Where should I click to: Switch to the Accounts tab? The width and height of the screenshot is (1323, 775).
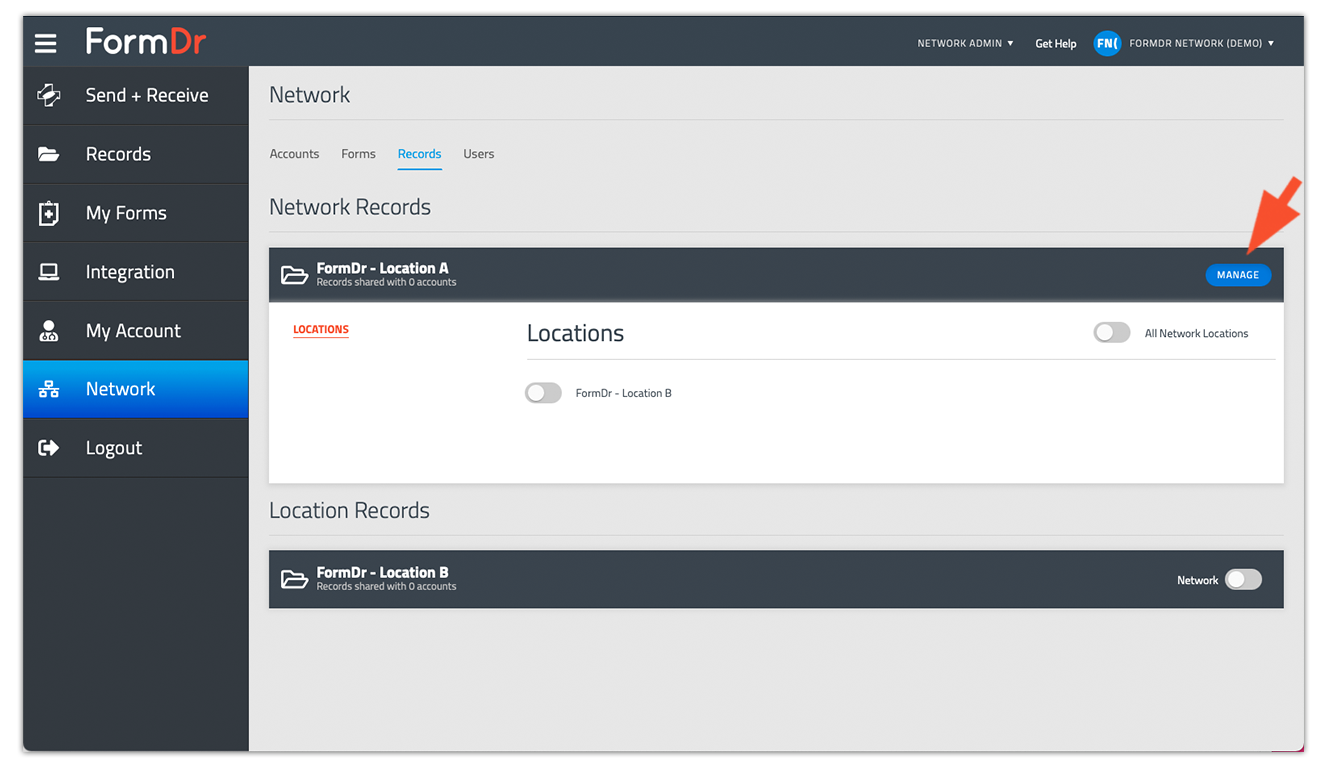point(294,154)
